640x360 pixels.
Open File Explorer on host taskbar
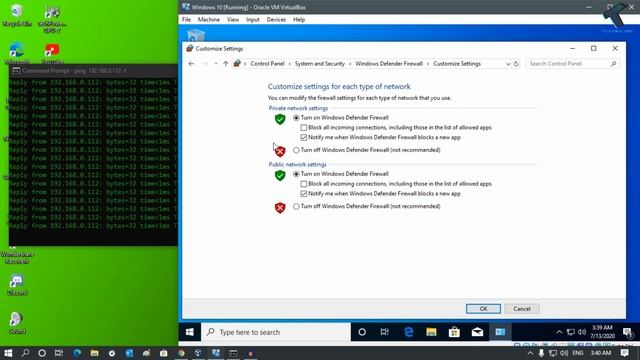point(94,353)
